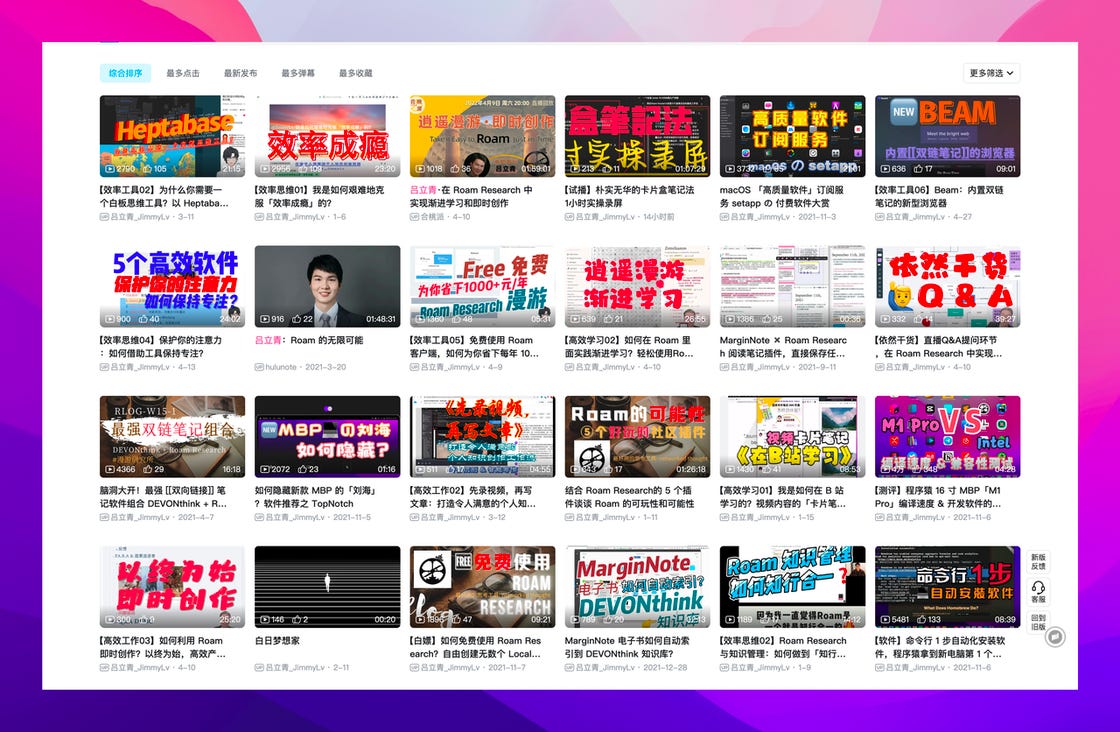Click the upload time 14小时前
Screen dimensions: 1120x732
point(659,216)
